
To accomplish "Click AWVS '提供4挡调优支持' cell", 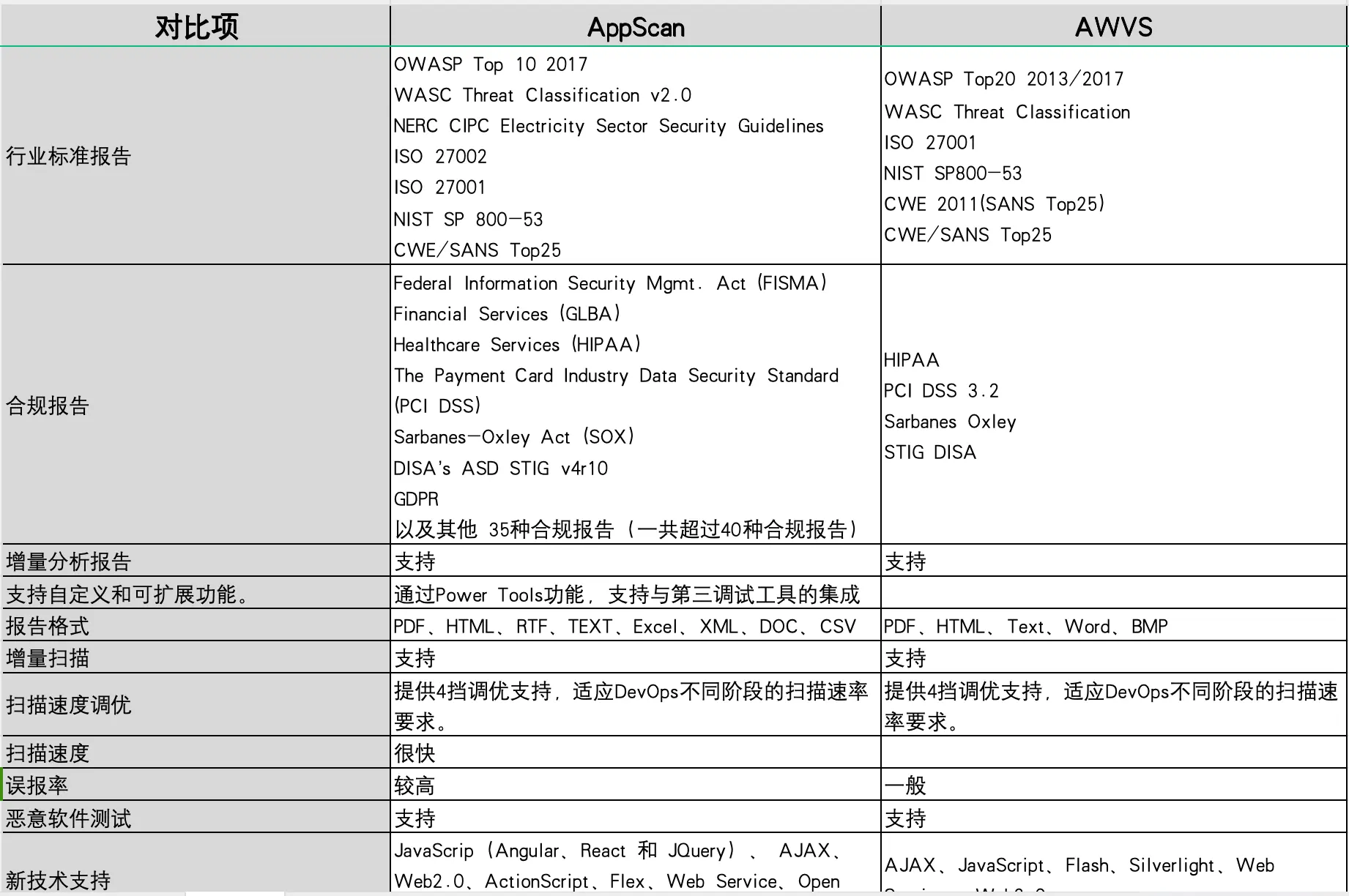I will tap(1114, 706).
